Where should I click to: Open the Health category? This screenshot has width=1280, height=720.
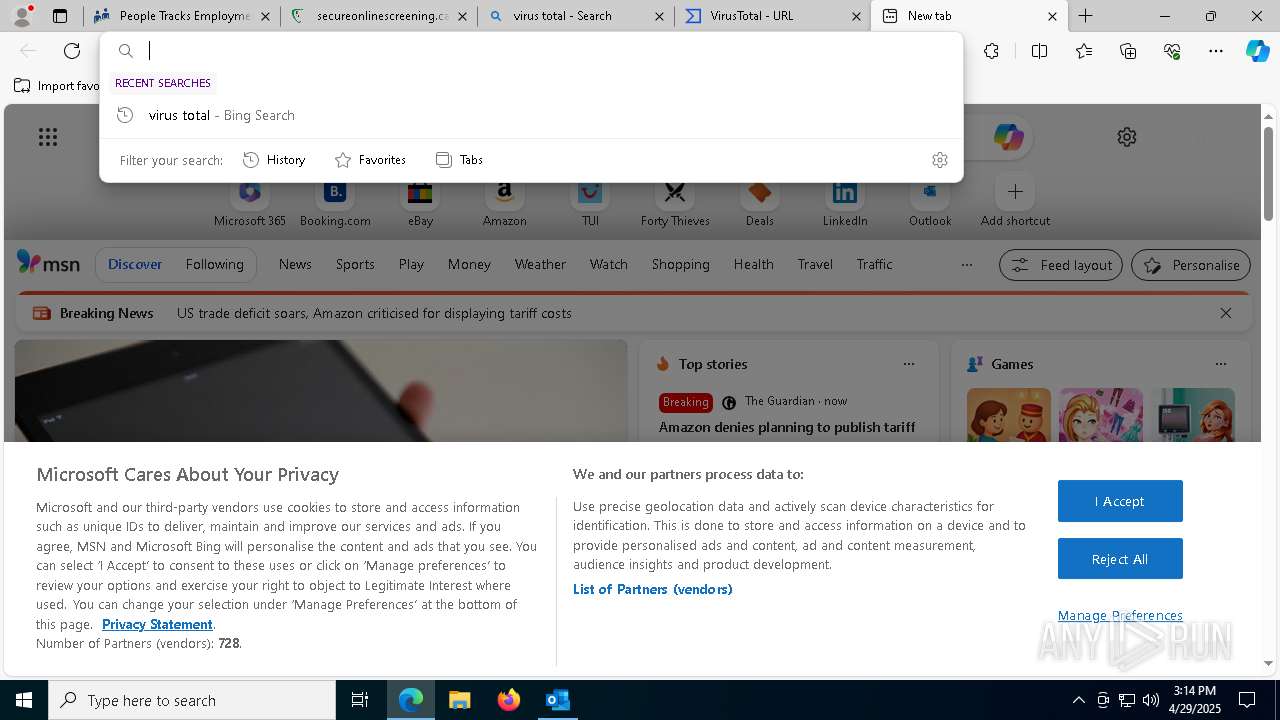point(753,264)
